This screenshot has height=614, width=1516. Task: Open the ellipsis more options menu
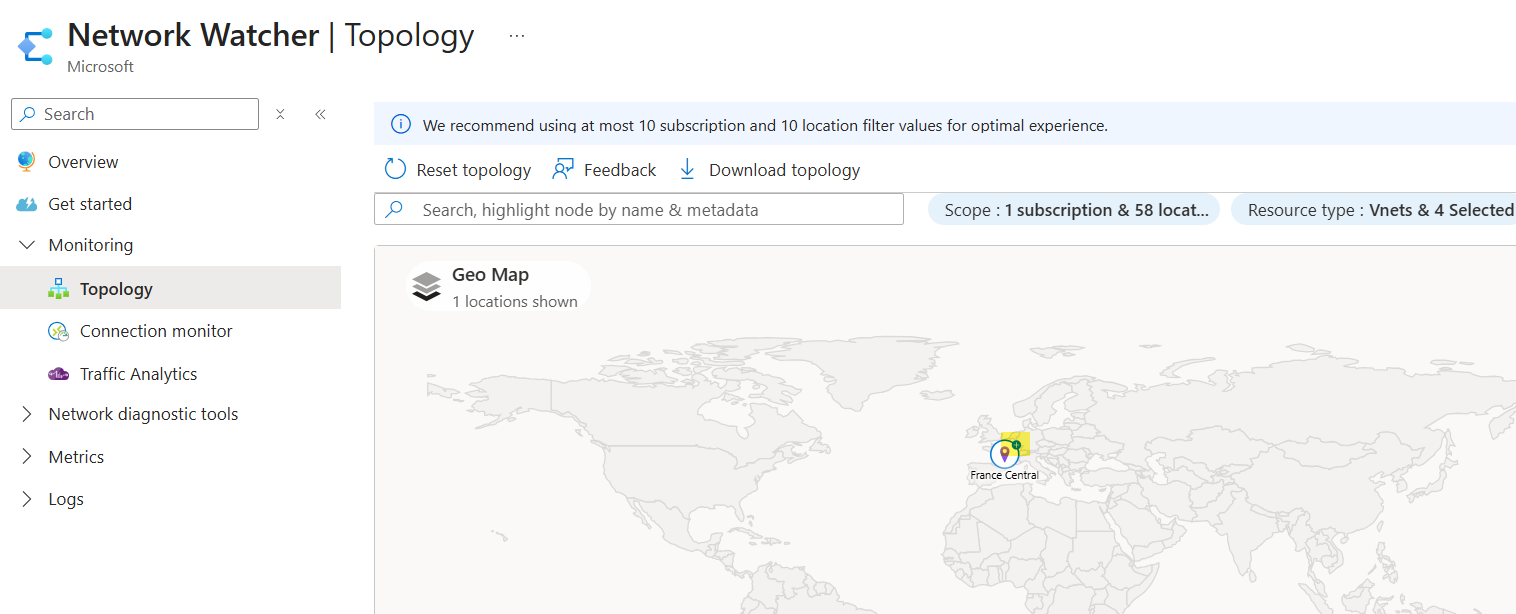coord(516,36)
